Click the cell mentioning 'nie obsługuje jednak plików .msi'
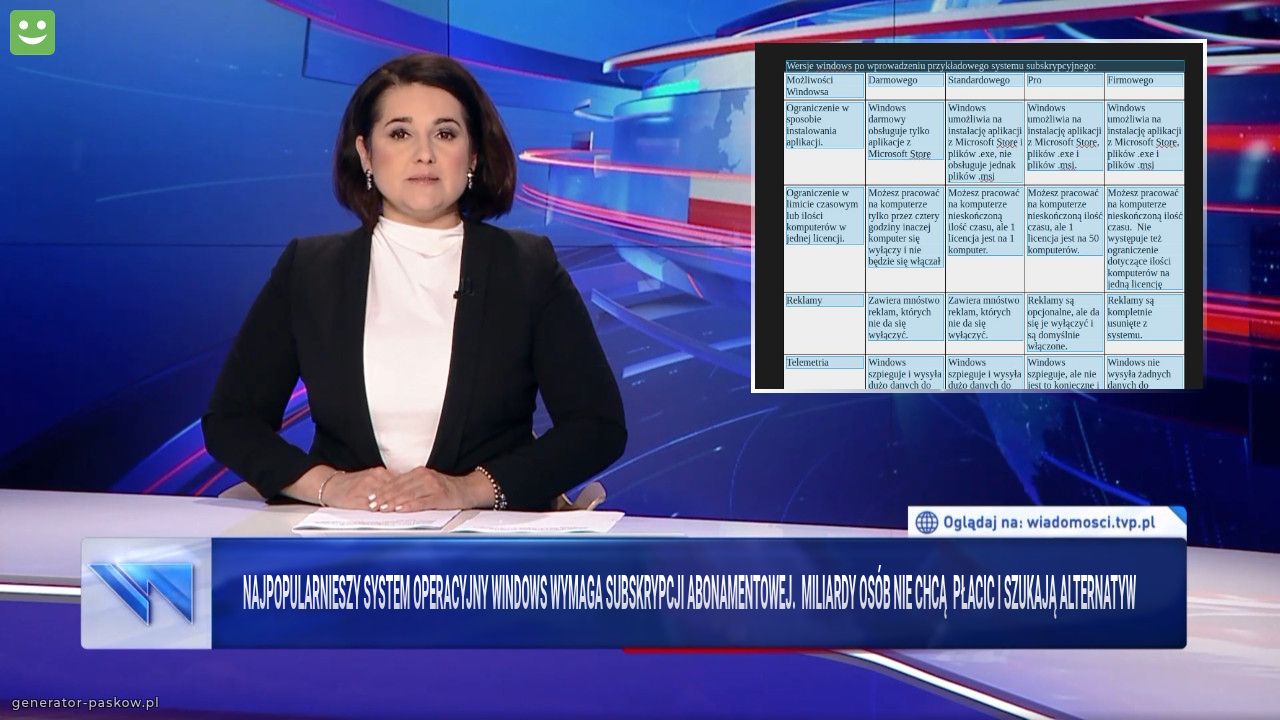Screen dimensions: 1280x720 point(984,142)
